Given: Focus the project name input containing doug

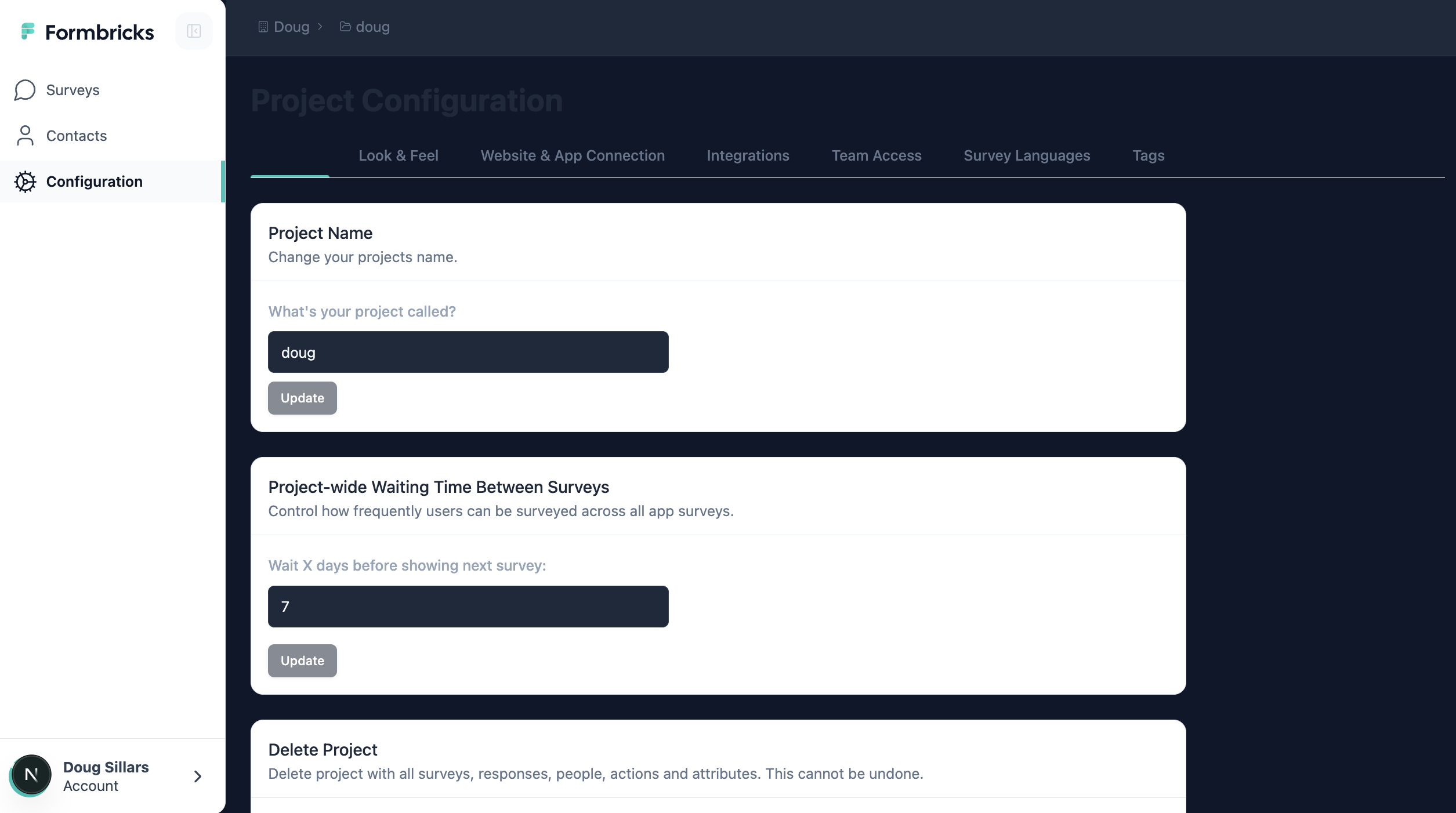Looking at the screenshot, I should click(x=468, y=352).
